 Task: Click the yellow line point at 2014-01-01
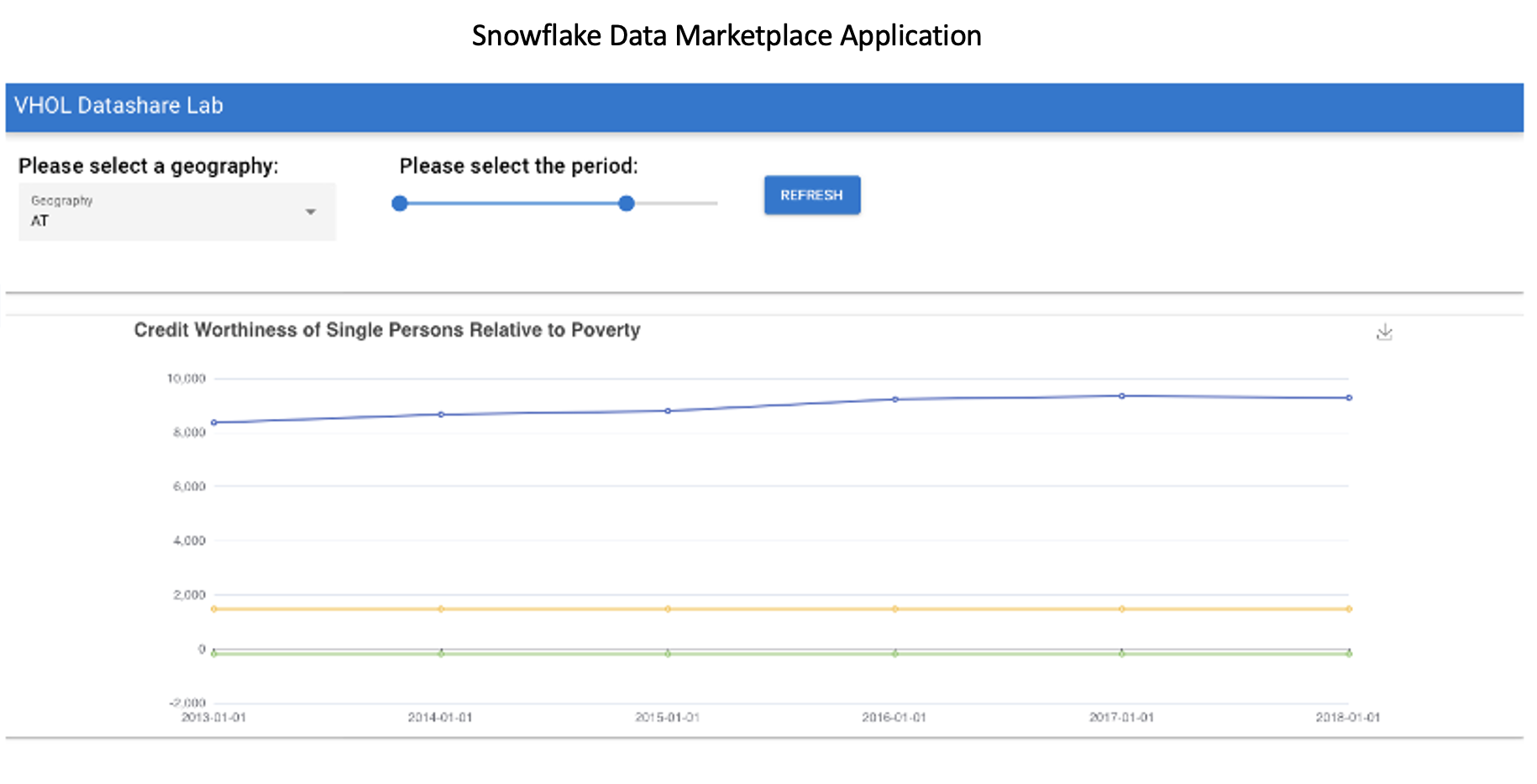coord(441,609)
